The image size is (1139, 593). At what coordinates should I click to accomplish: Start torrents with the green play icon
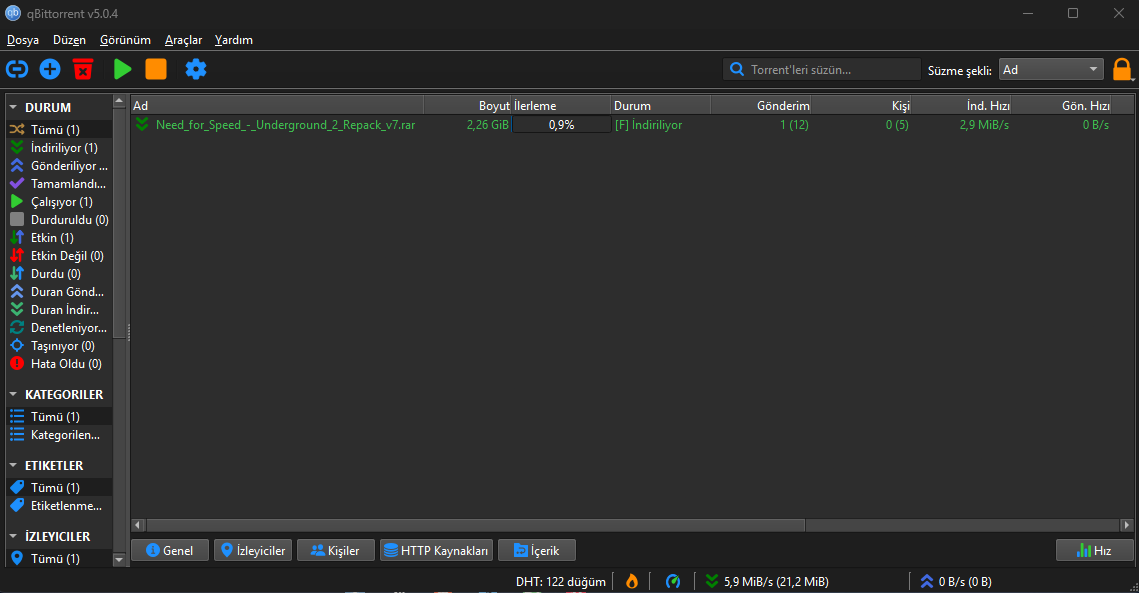[x=122, y=69]
